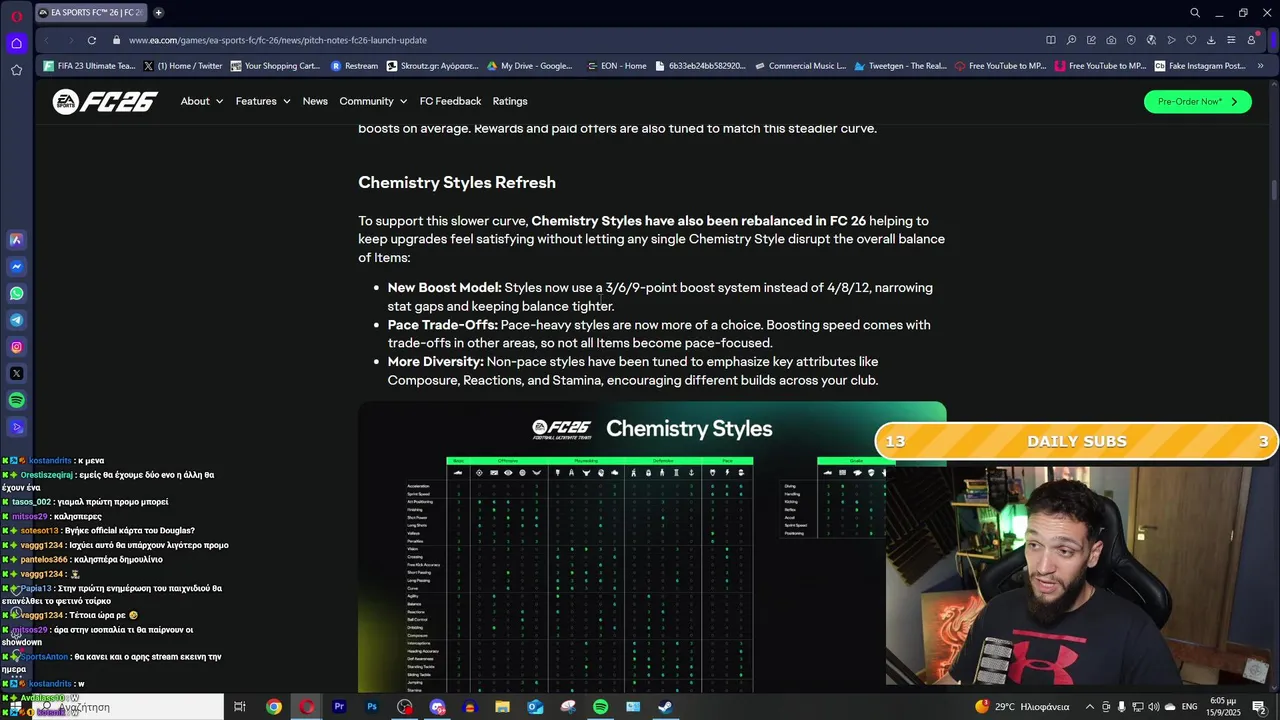The image size is (1280, 720).
Task: Take a snapshot with camera icon
Action: coord(1111,40)
